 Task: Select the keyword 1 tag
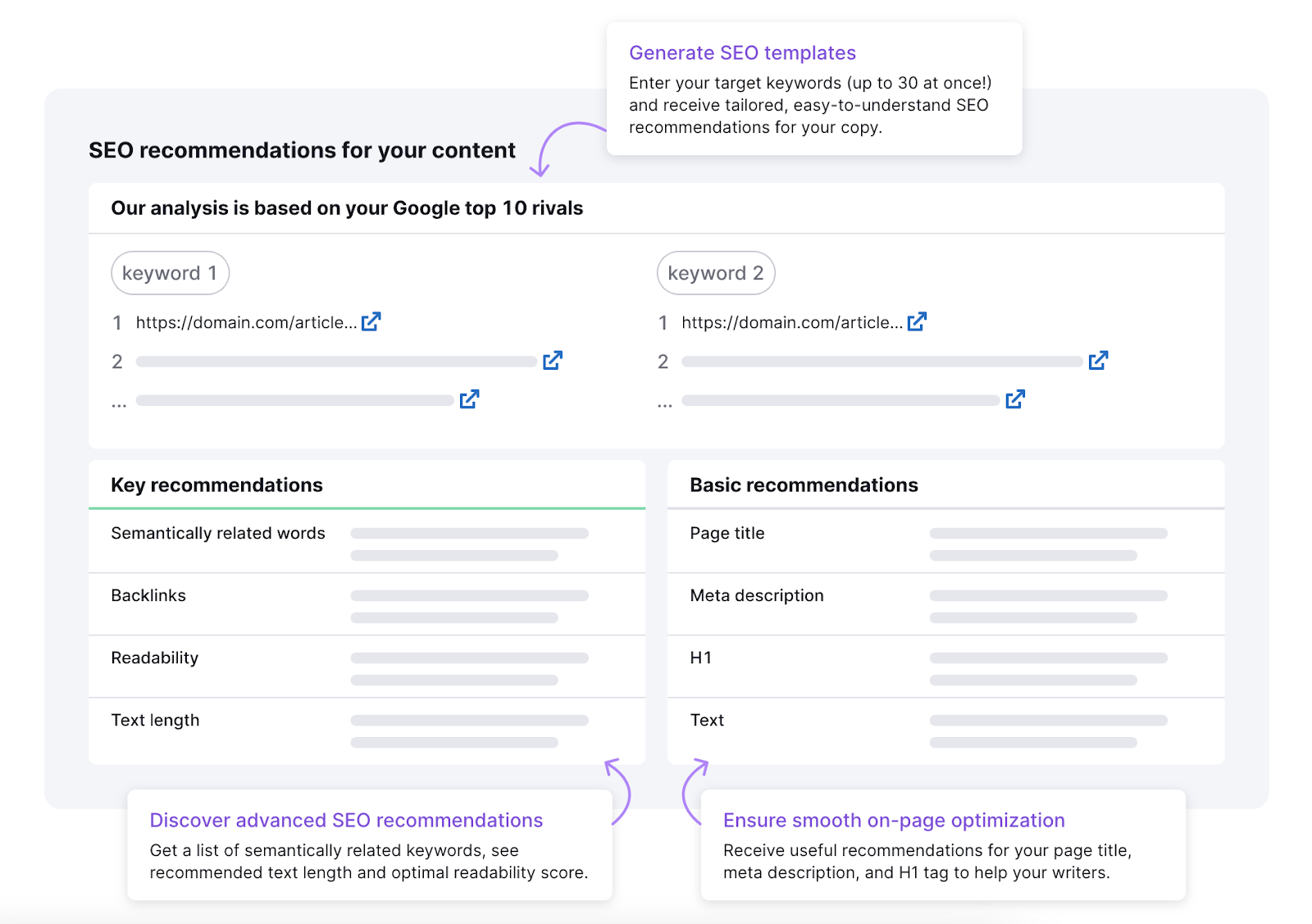pos(170,273)
